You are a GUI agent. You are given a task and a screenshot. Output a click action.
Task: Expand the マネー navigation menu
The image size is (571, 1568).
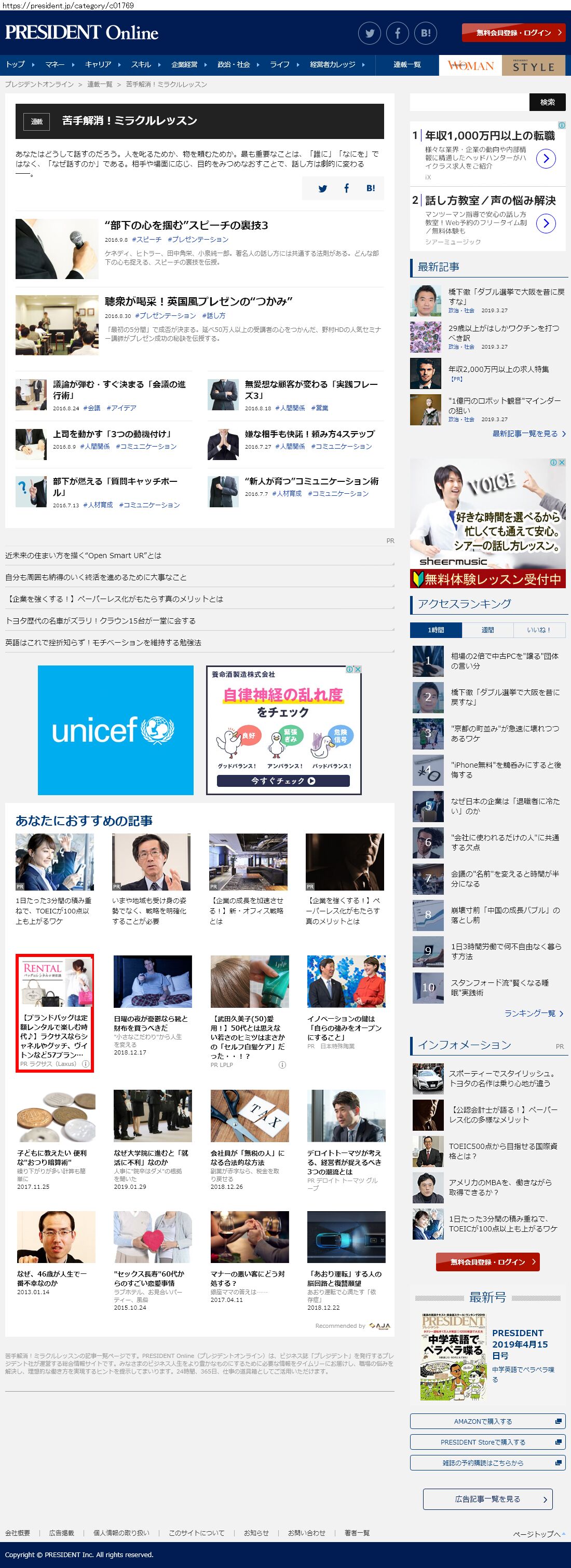[59, 64]
